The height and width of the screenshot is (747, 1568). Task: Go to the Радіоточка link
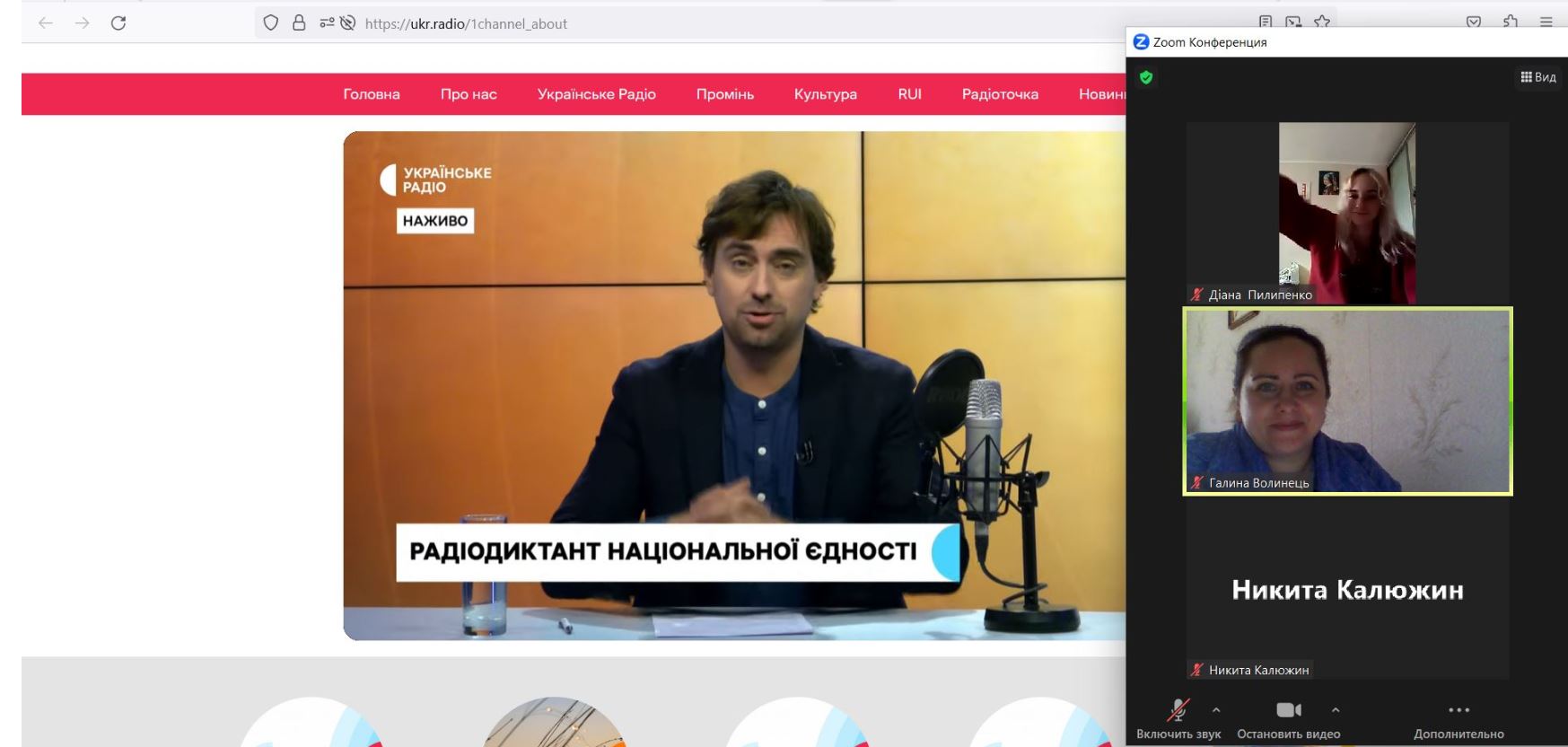pyautogui.click(x=1000, y=94)
